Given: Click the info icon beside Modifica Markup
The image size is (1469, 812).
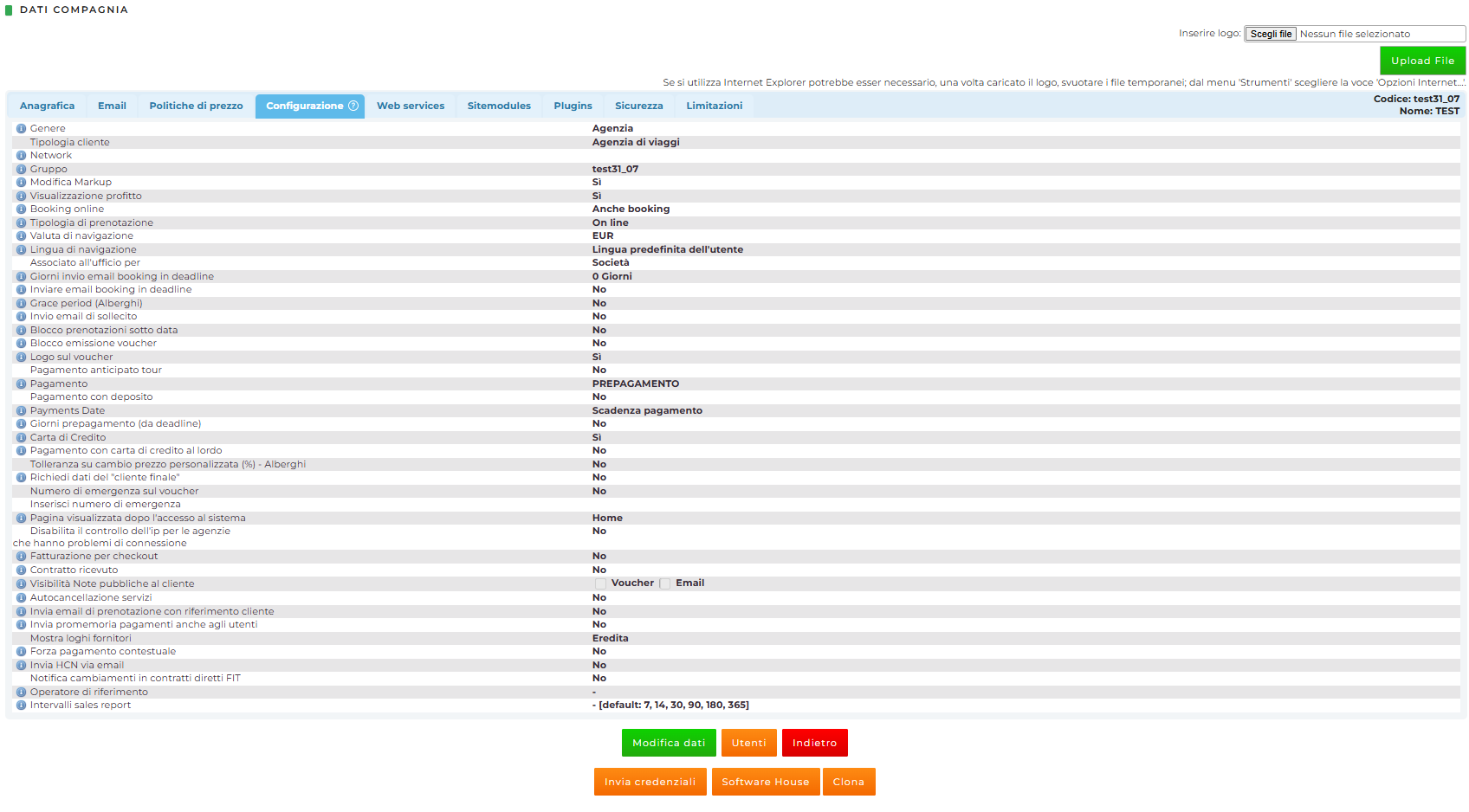Looking at the screenshot, I should click(x=21, y=183).
